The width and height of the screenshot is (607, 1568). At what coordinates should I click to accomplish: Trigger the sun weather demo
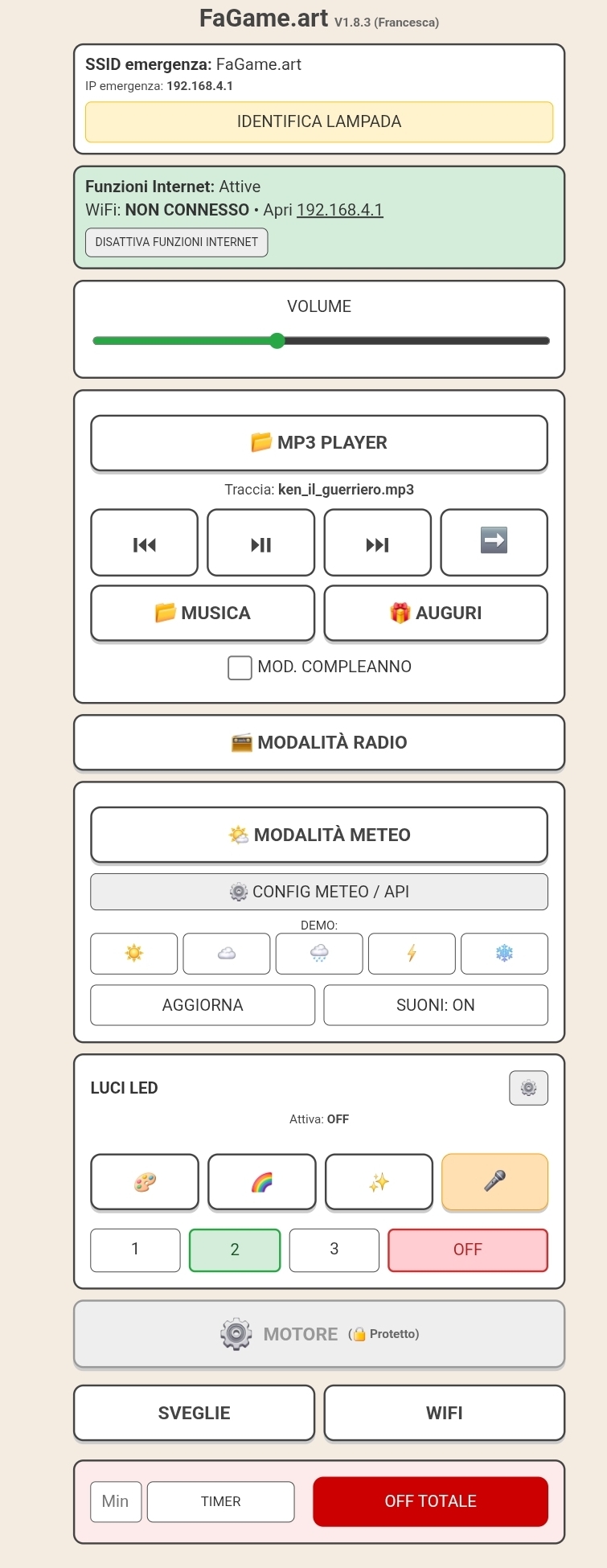(x=134, y=954)
